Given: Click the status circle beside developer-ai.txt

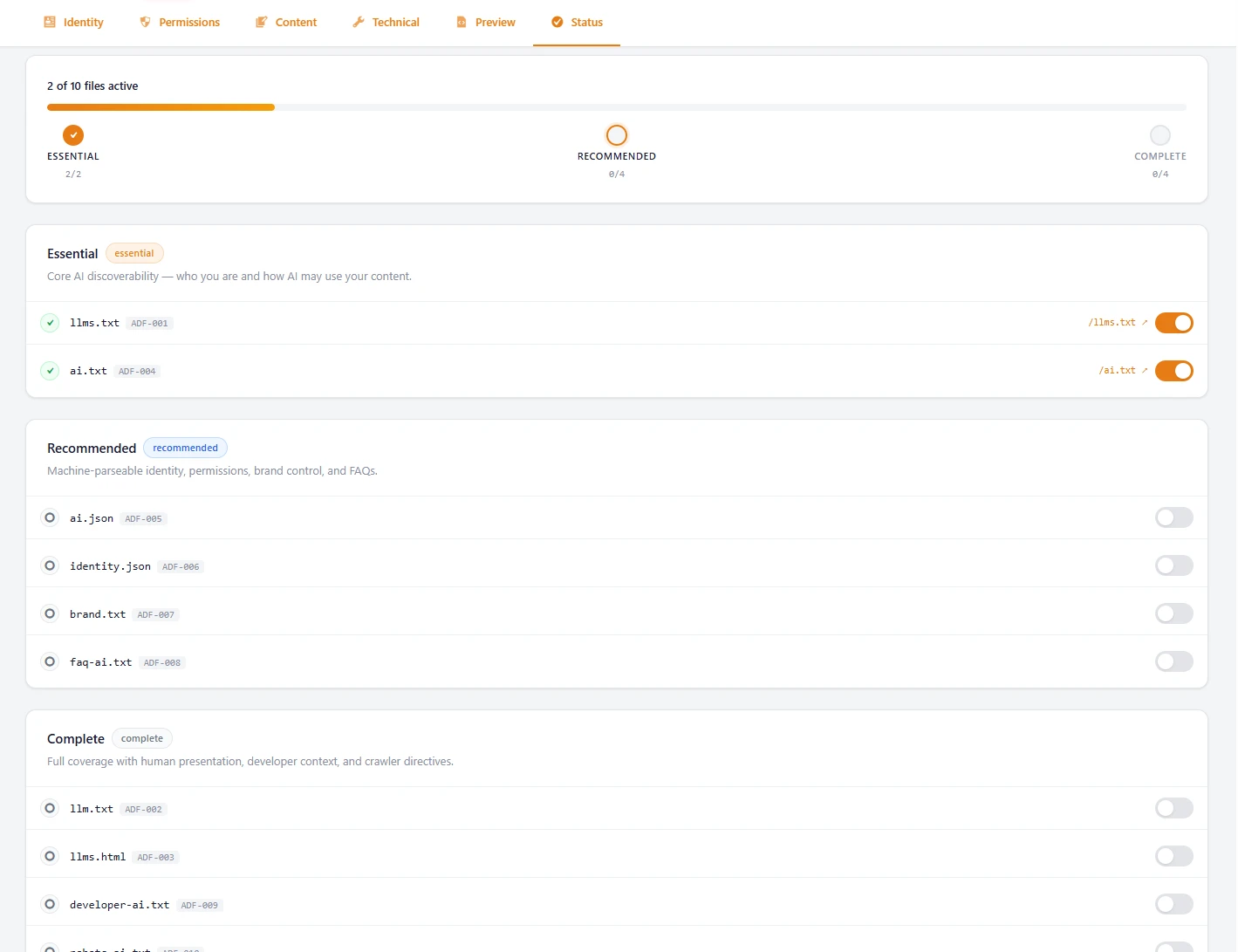Looking at the screenshot, I should tap(50, 904).
